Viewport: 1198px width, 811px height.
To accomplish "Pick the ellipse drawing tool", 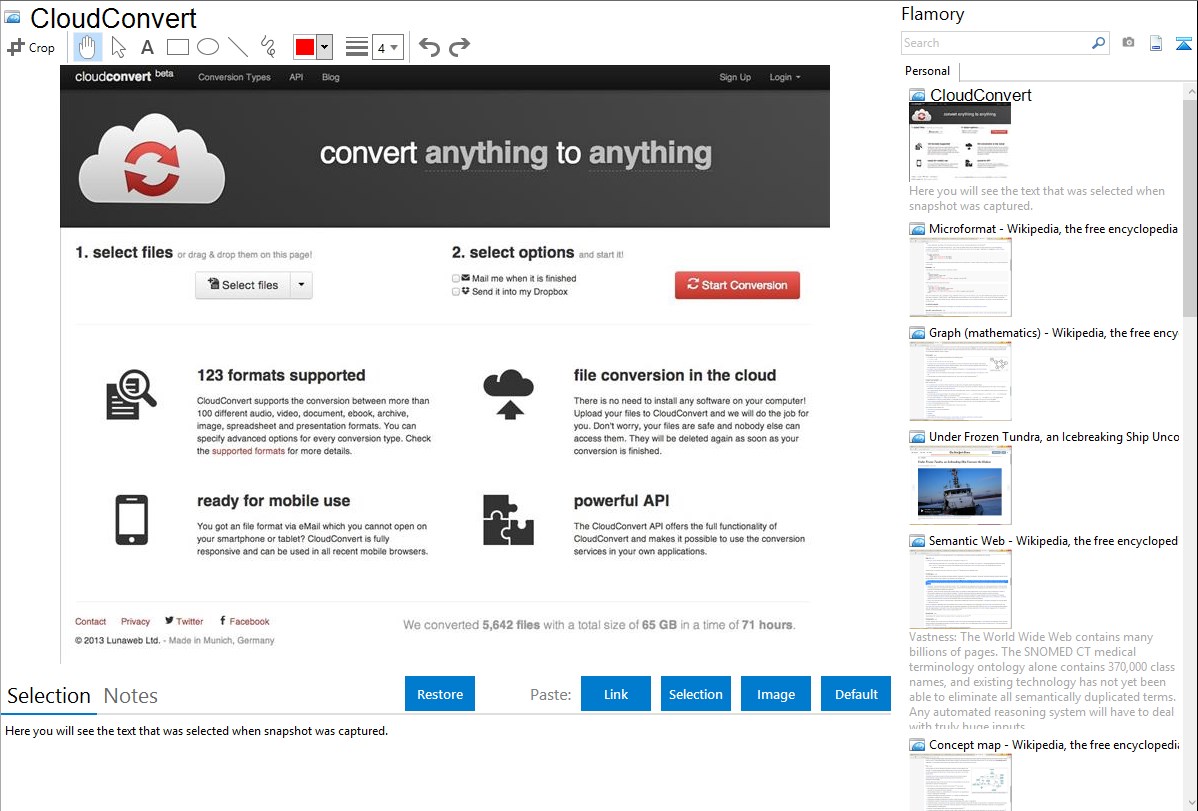I will click(208, 47).
